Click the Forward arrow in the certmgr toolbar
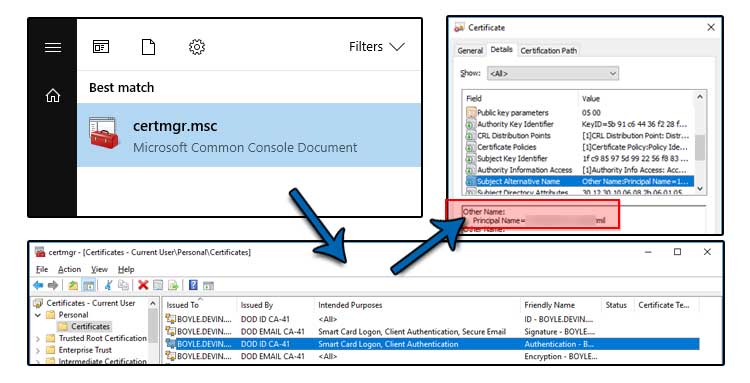 pyautogui.click(x=53, y=285)
